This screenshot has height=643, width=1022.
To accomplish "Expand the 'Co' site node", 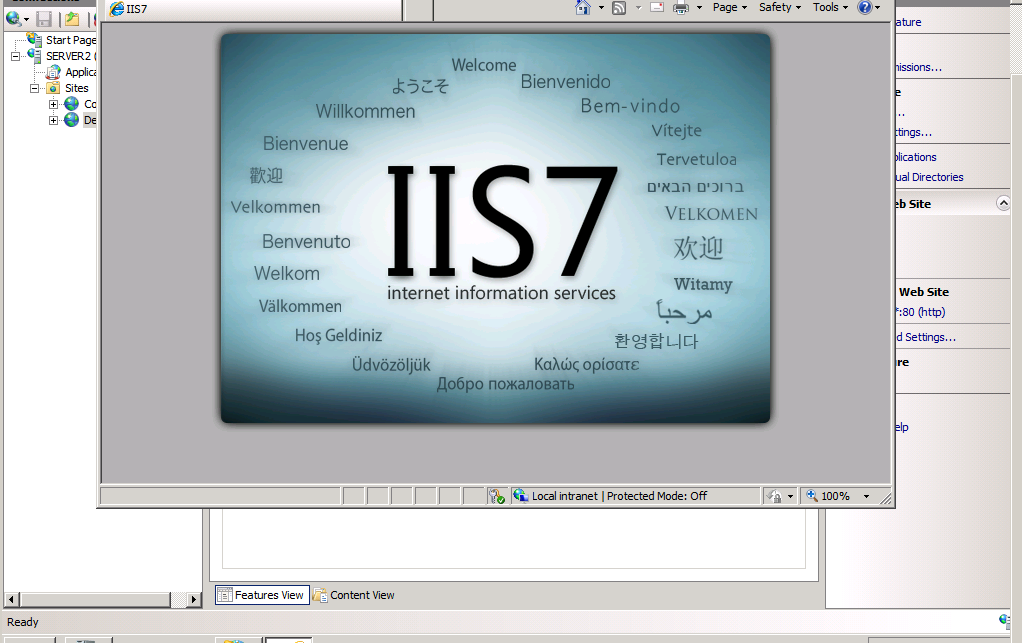I will click(x=53, y=104).
